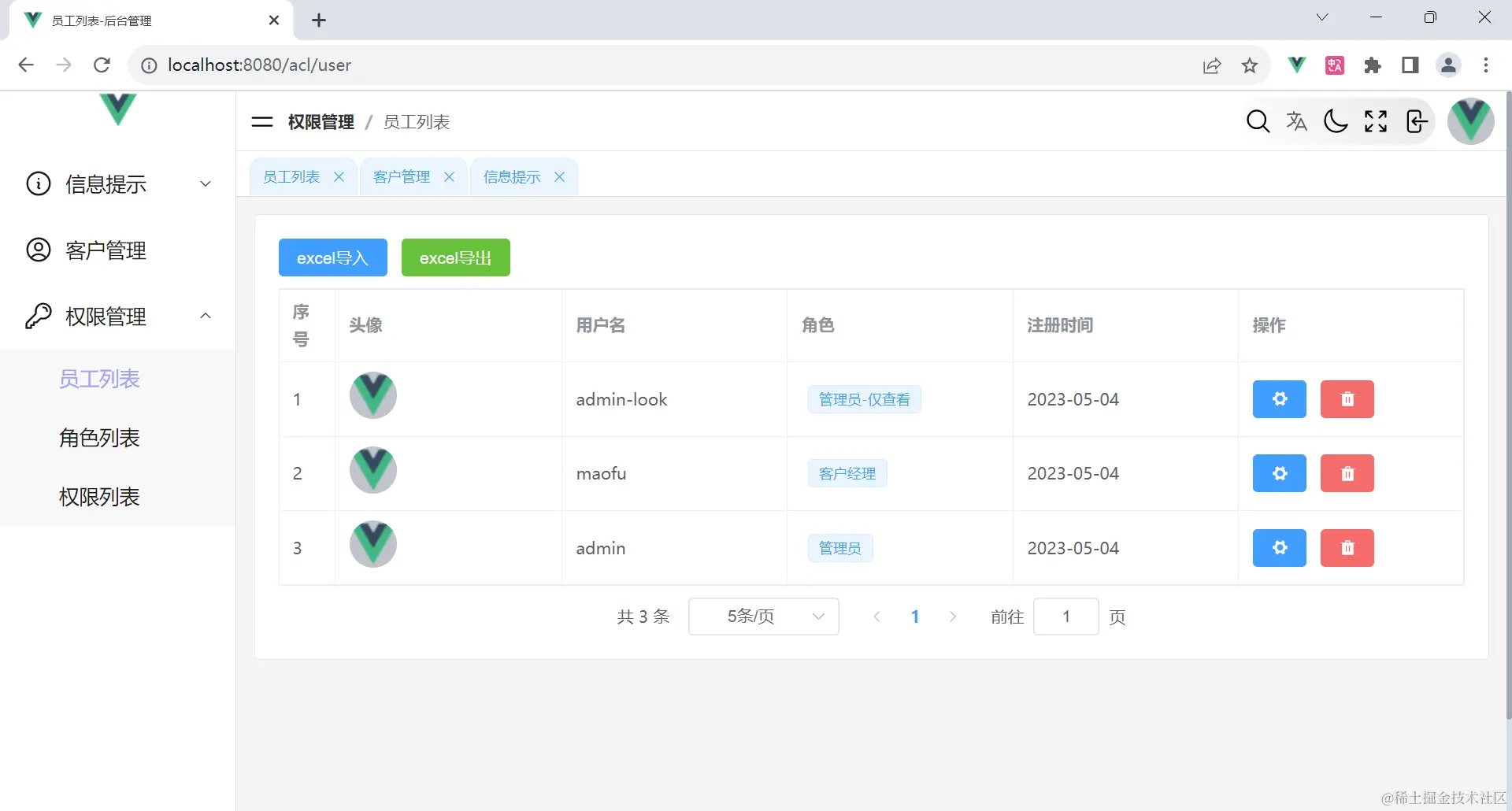Edit settings for admin-look row
1512x811 pixels.
pos(1279,399)
